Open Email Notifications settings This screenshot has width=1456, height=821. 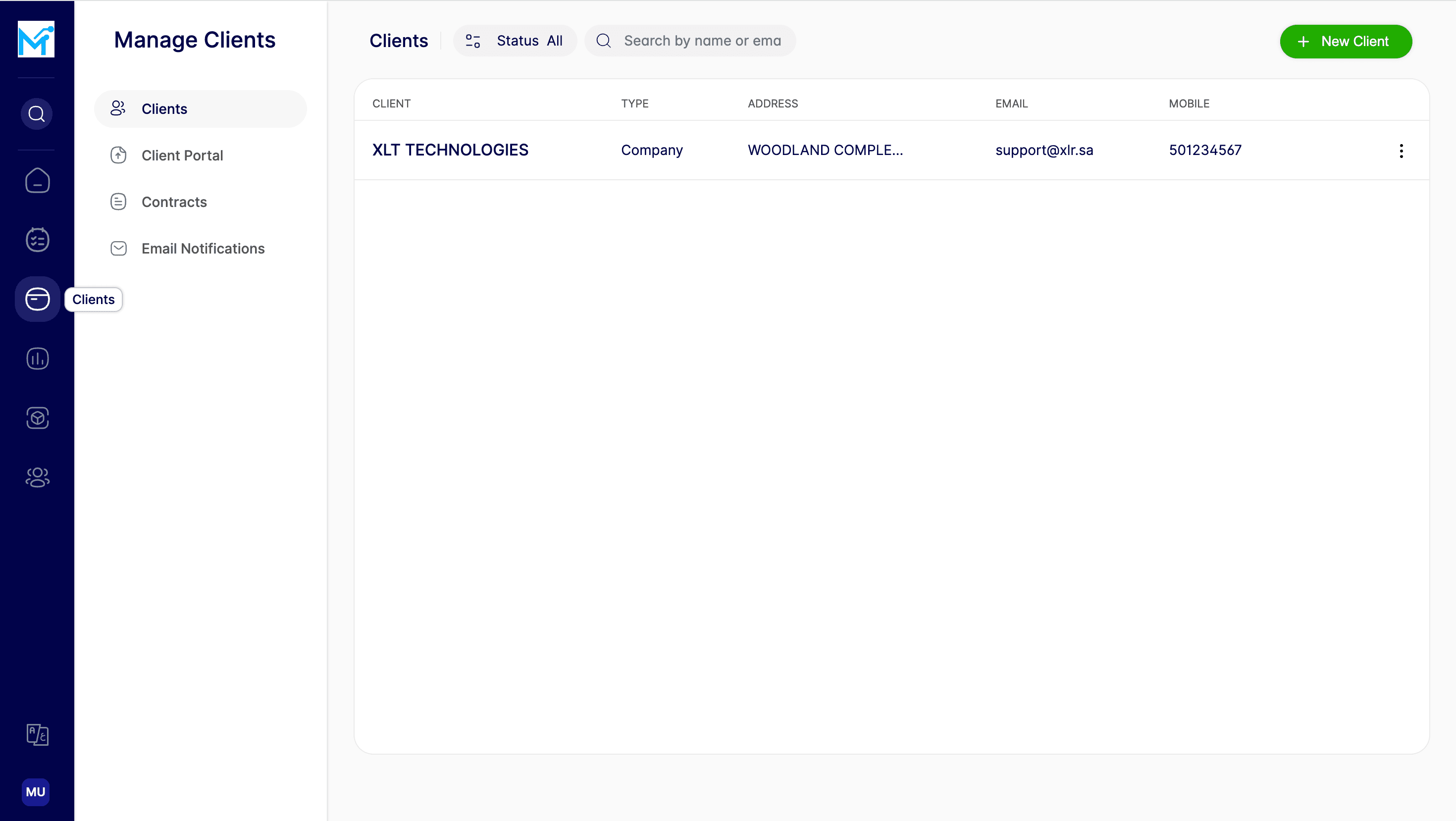(203, 249)
